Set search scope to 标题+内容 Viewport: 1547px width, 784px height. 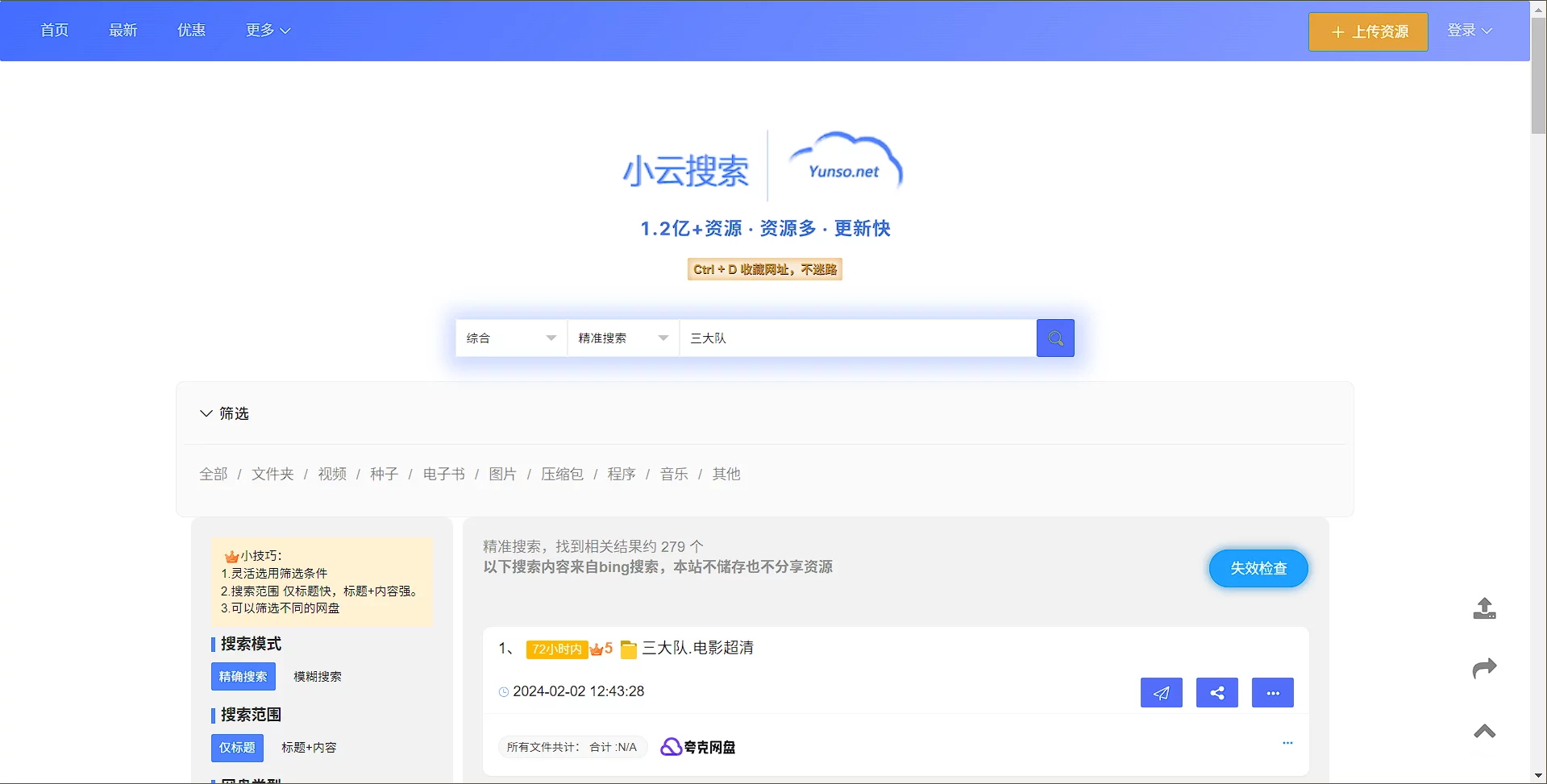pyautogui.click(x=309, y=748)
